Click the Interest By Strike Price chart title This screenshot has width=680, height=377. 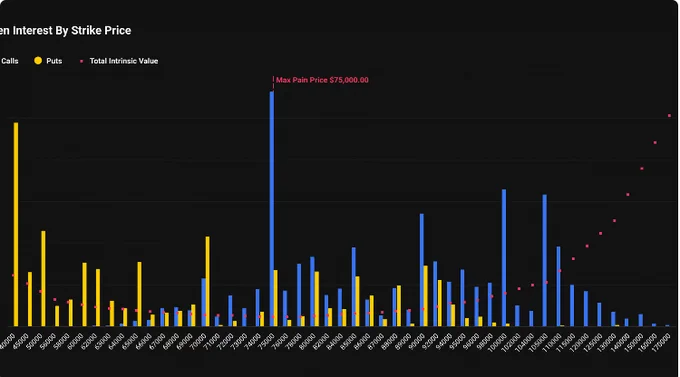[x=65, y=30]
